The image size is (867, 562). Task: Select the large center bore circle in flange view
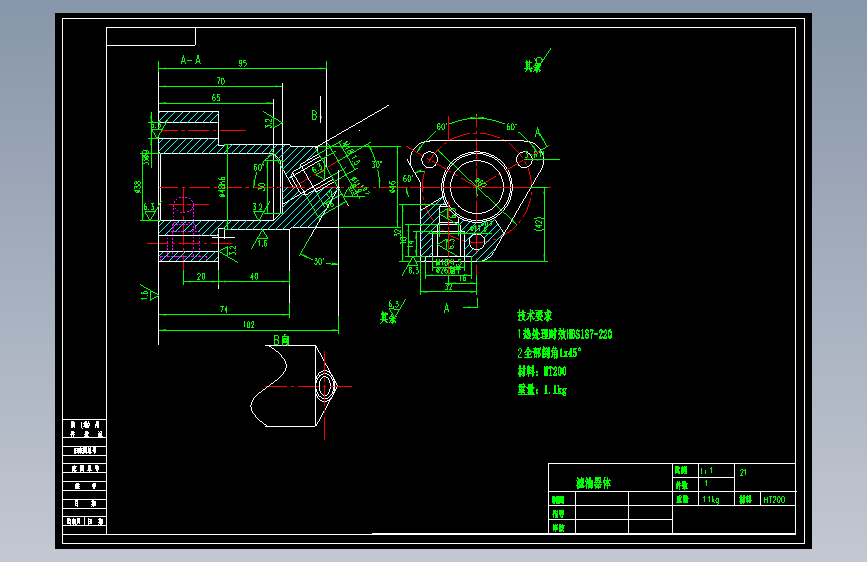tap(477, 187)
